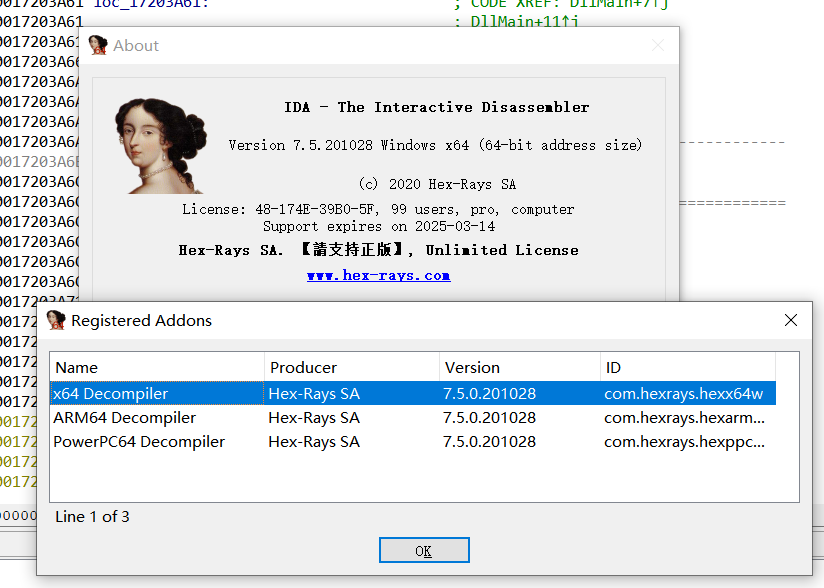
Task: Click version 7.5.0.201028 in ARM64 row
Action: click(x=489, y=418)
